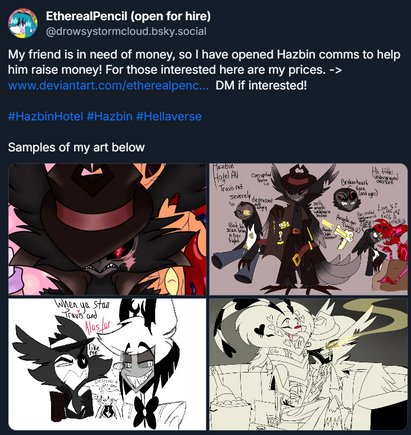The width and height of the screenshot is (411, 435).
Task: Click the yellow gun on the reference sheet
Action: coord(343,236)
